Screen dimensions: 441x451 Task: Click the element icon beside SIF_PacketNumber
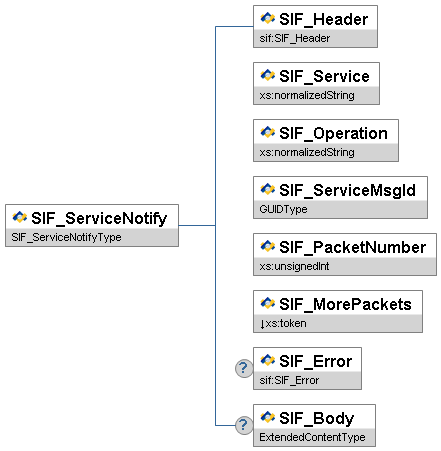tap(268, 246)
